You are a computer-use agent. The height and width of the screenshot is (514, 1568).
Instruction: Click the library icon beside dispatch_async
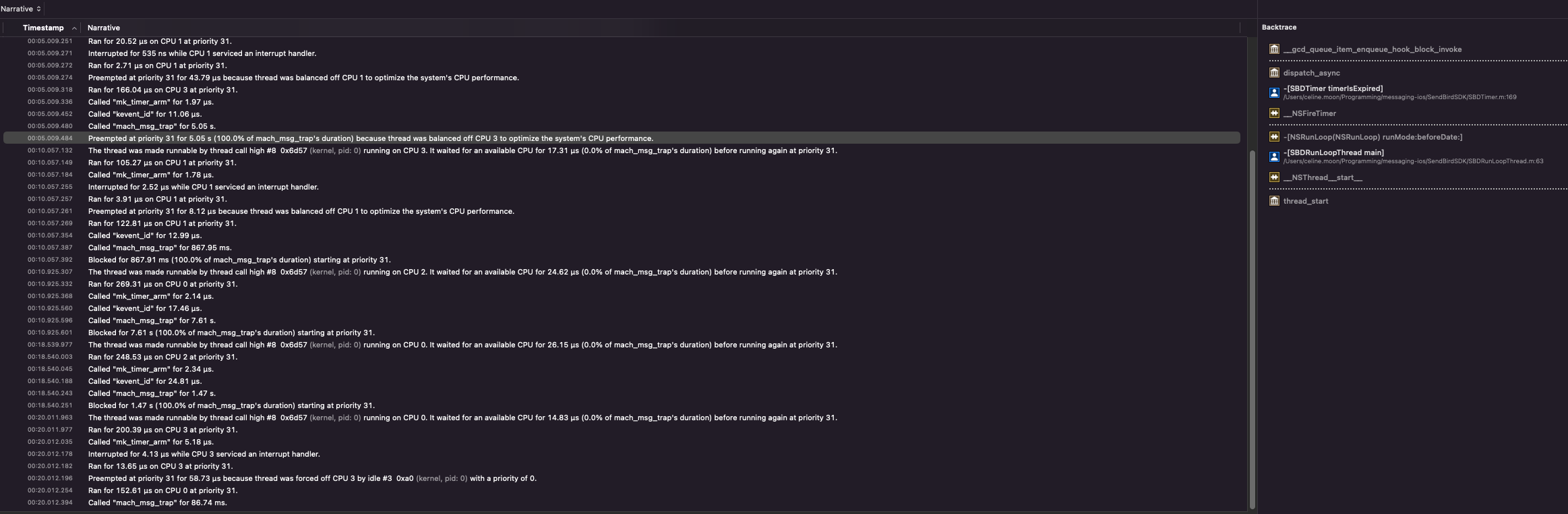coord(1274,73)
